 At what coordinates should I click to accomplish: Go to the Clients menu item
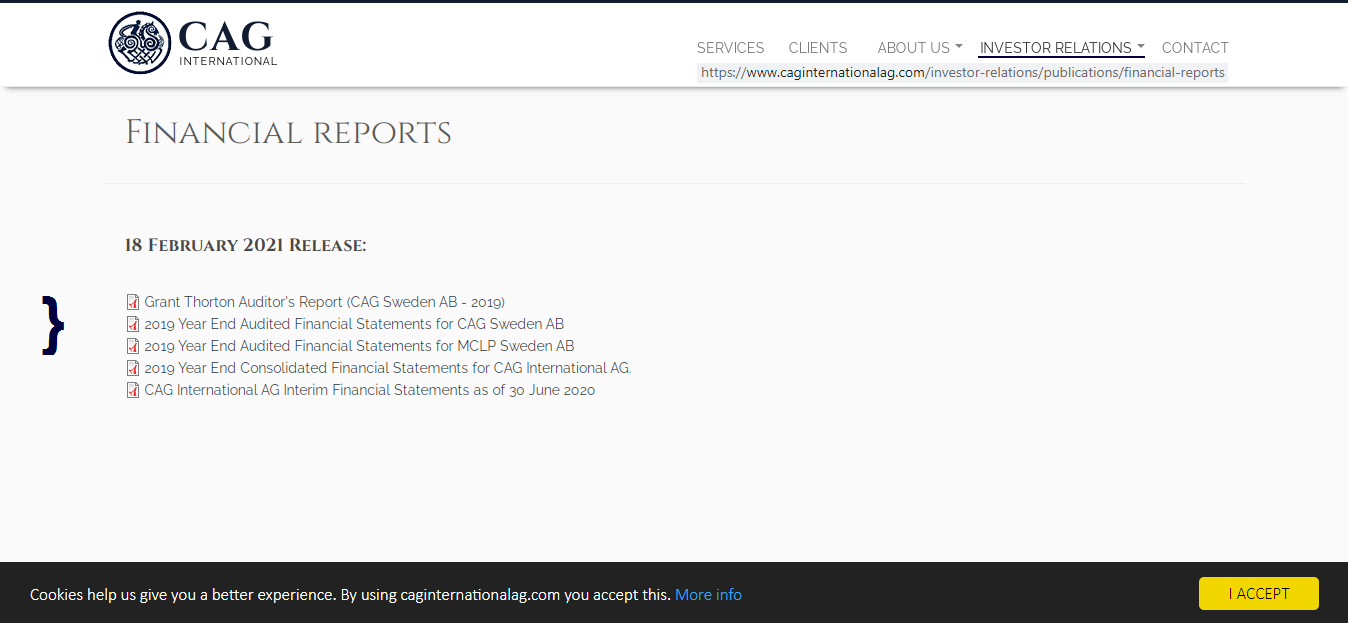point(817,48)
